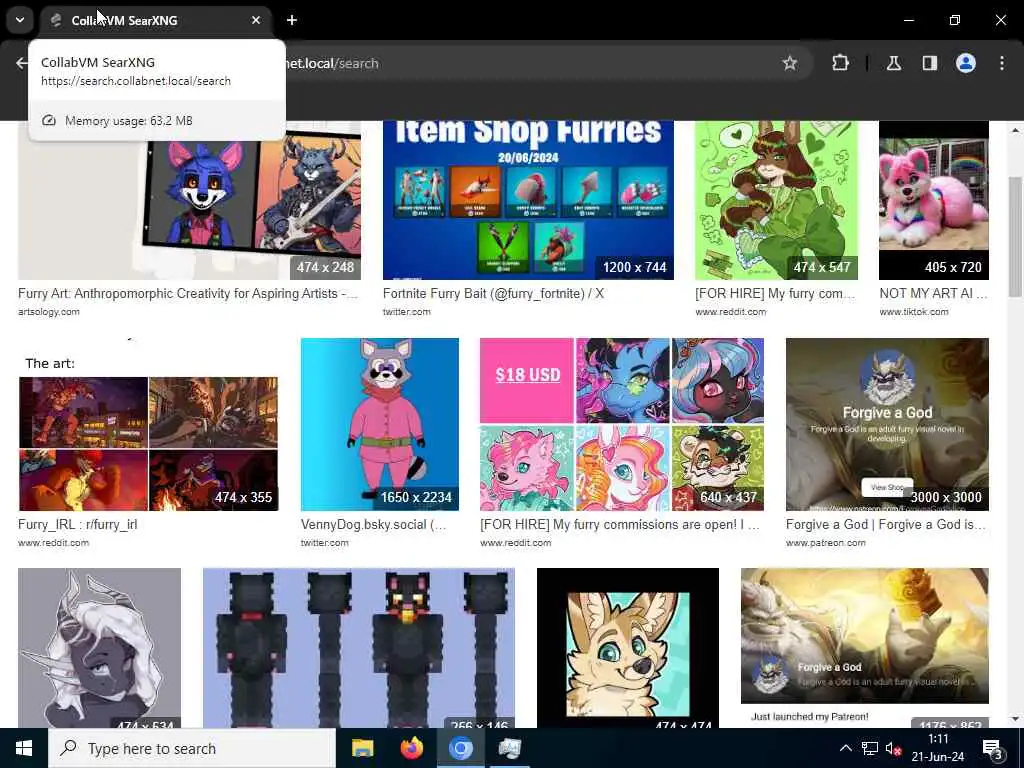This screenshot has height=768, width=1024.
Task: Click the artsology.com source text
Action: 49,312
